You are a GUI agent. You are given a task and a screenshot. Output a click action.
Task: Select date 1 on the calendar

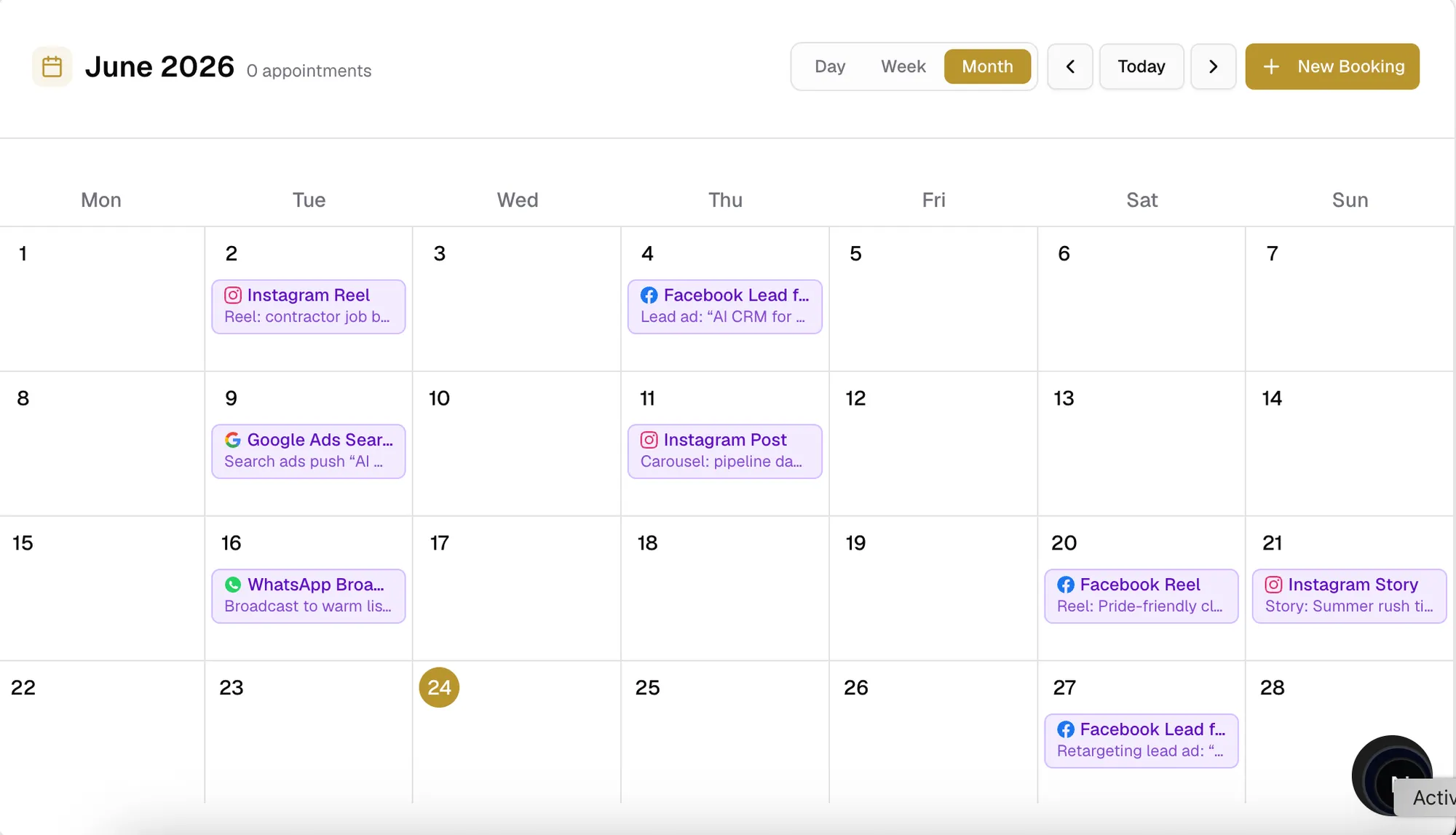(23, 253)
